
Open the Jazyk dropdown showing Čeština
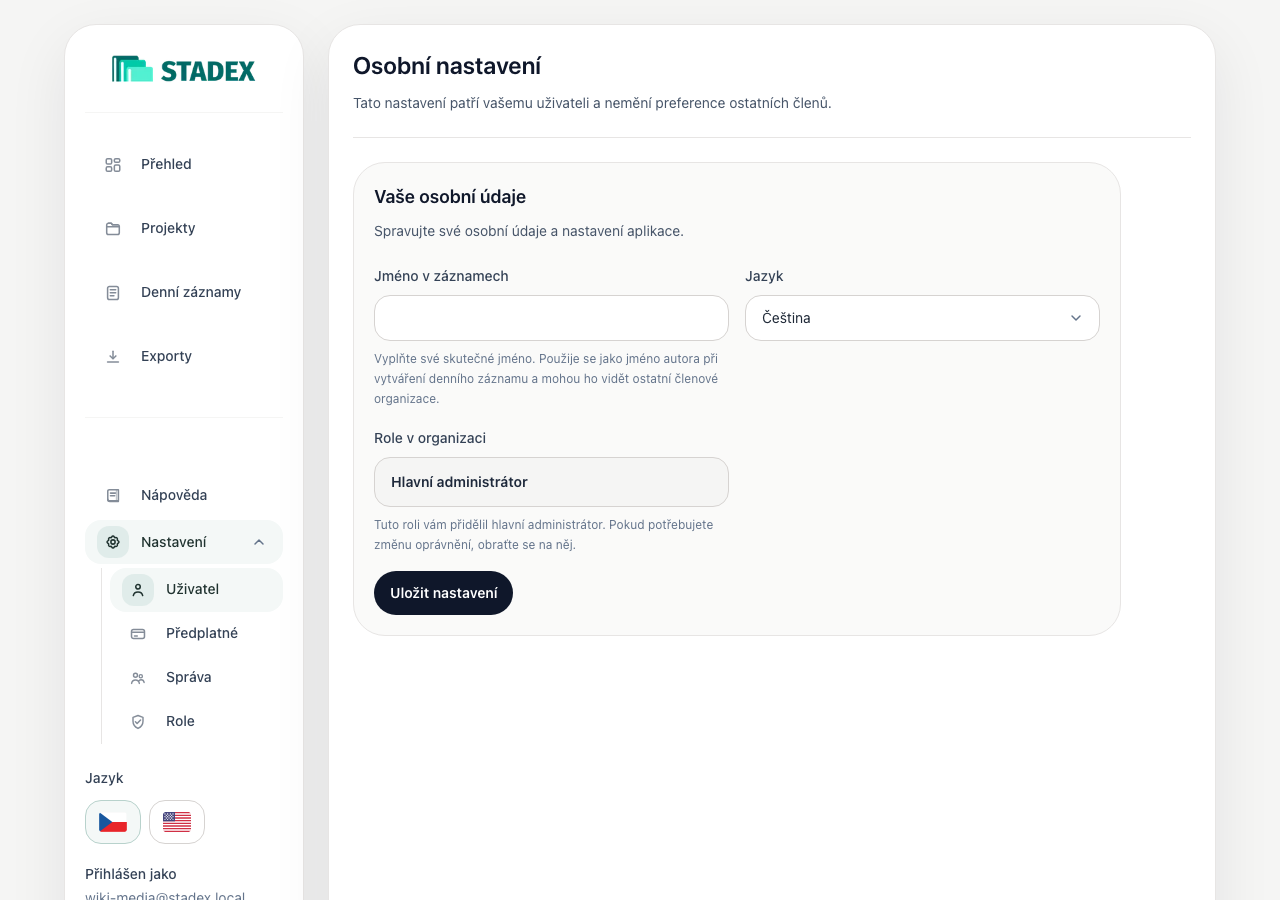point(922,318)
